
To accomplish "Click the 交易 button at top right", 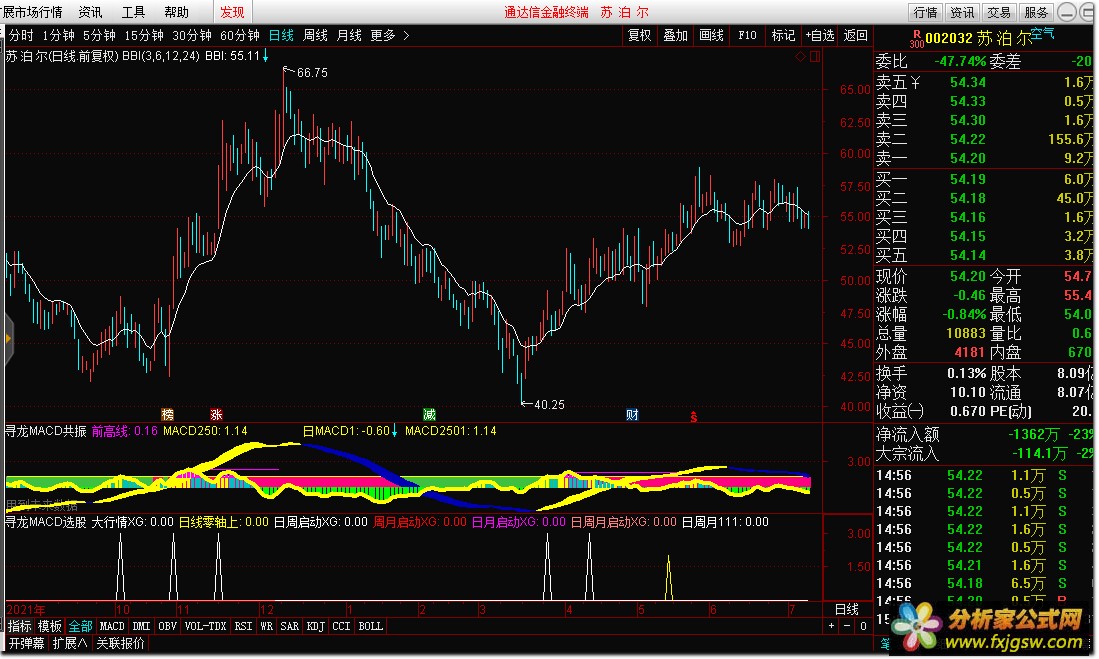I will pos(999,12).
